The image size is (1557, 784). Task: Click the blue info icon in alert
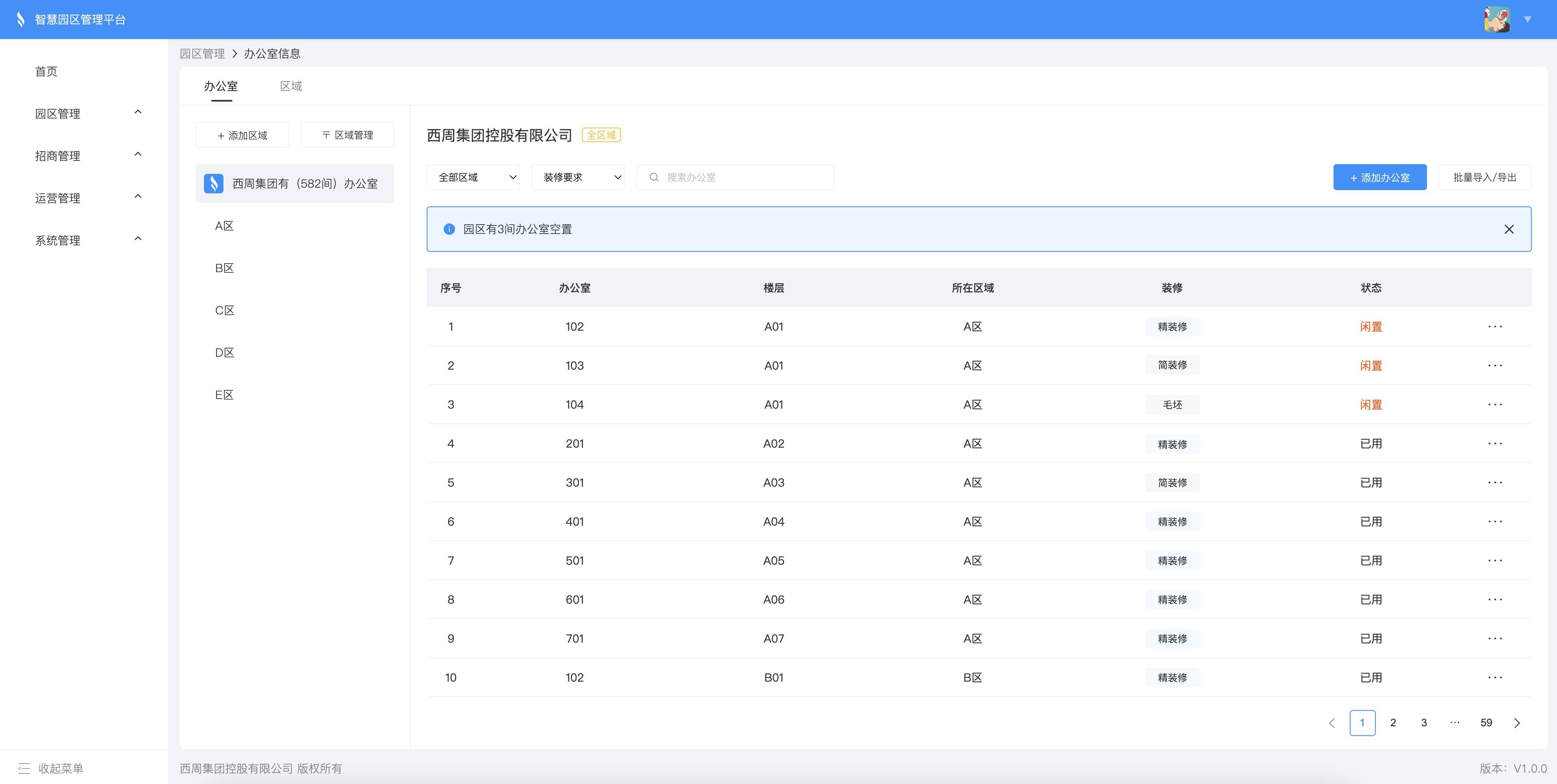click(x=449, y=229)
